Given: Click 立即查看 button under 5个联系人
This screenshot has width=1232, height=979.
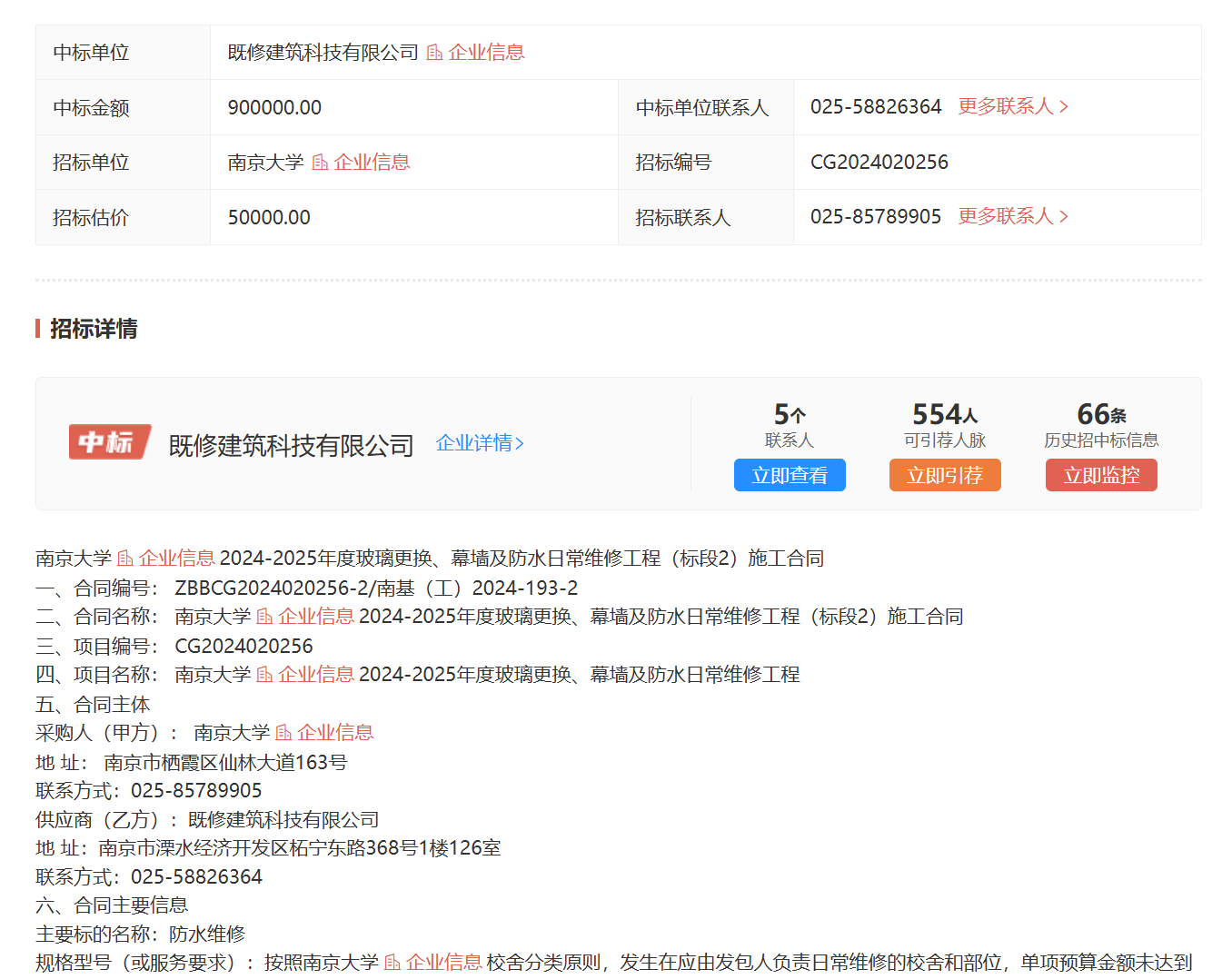Looking at the screenshot, I should tap(790, 475).
